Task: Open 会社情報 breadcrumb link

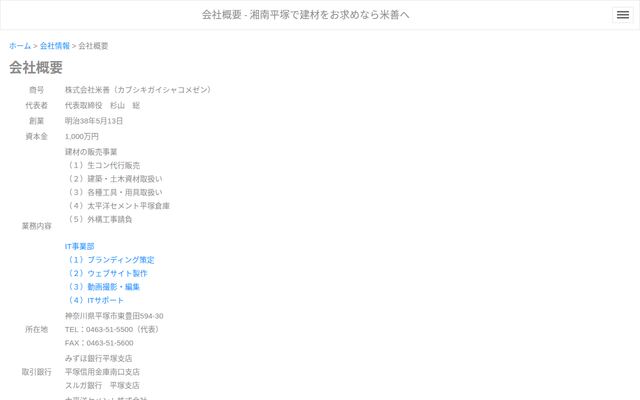Action: 55,46
